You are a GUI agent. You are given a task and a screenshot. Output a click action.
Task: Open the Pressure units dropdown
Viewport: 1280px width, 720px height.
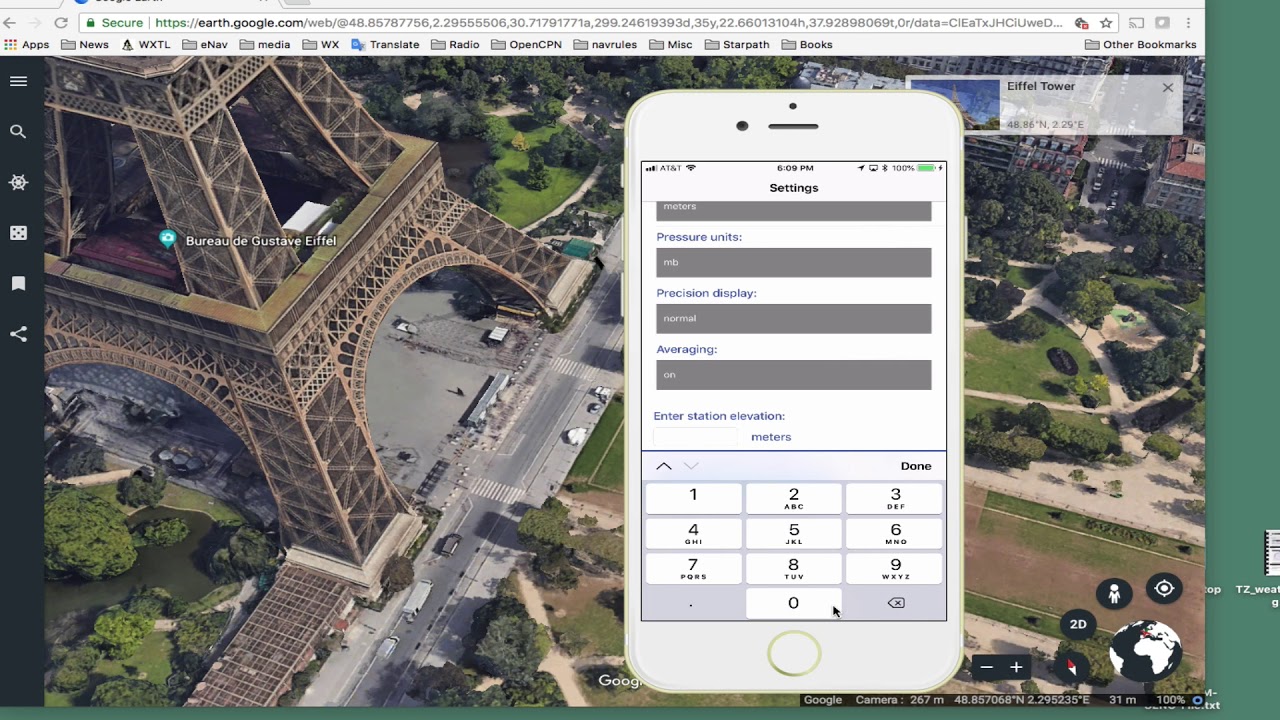(x=793, y=262)
